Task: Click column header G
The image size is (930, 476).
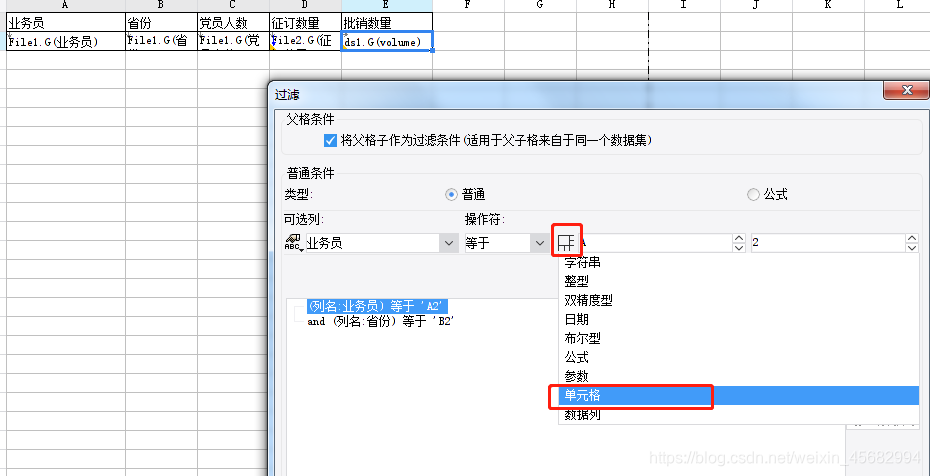Action: [540, 5]
